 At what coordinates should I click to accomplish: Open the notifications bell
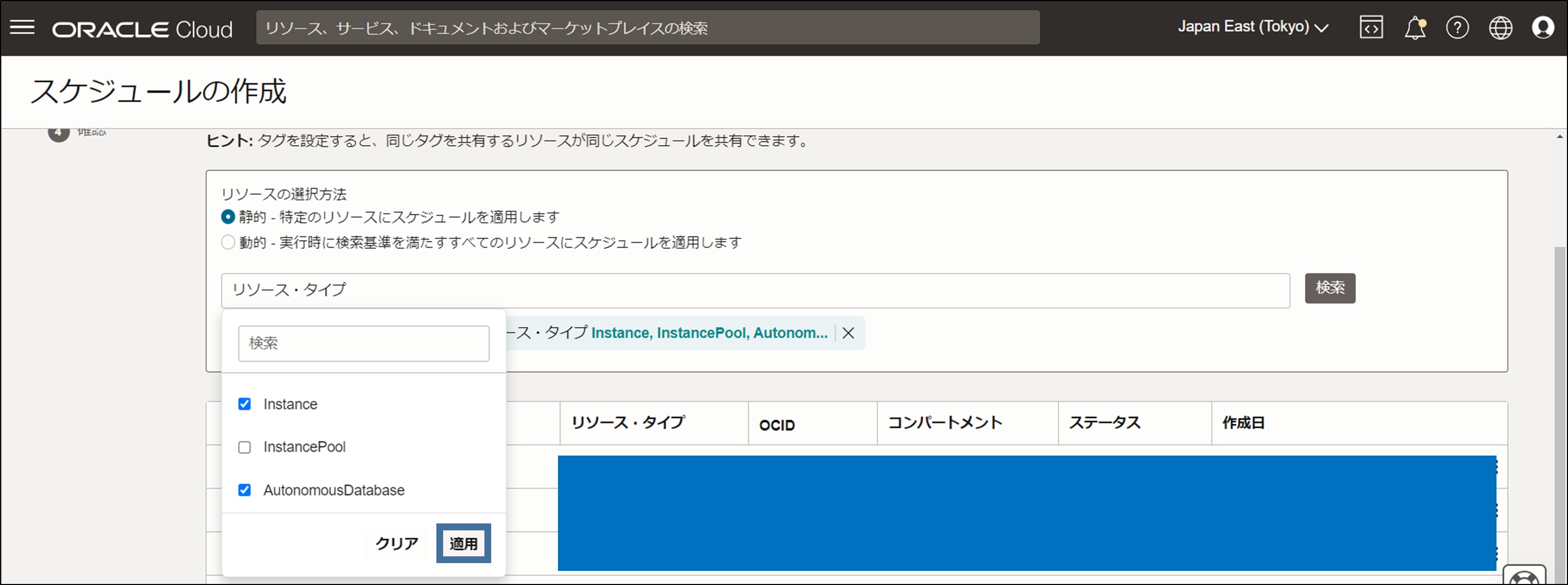(1414, 28)
